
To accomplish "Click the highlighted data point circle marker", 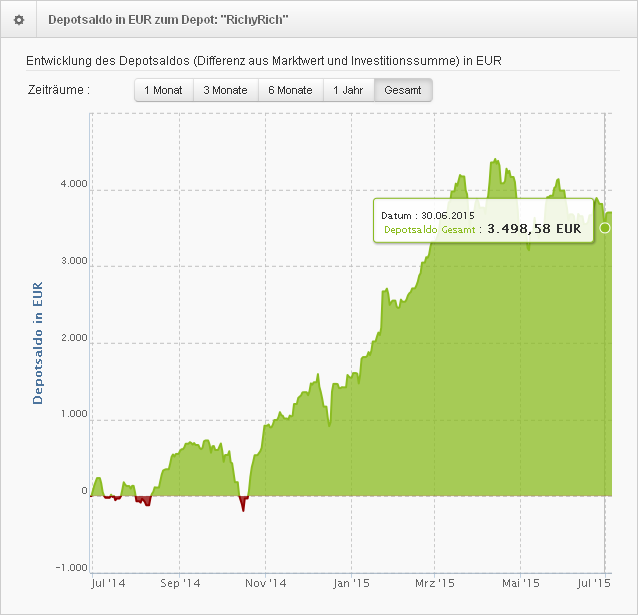I will pyautogui.click(x=604, y=228).
